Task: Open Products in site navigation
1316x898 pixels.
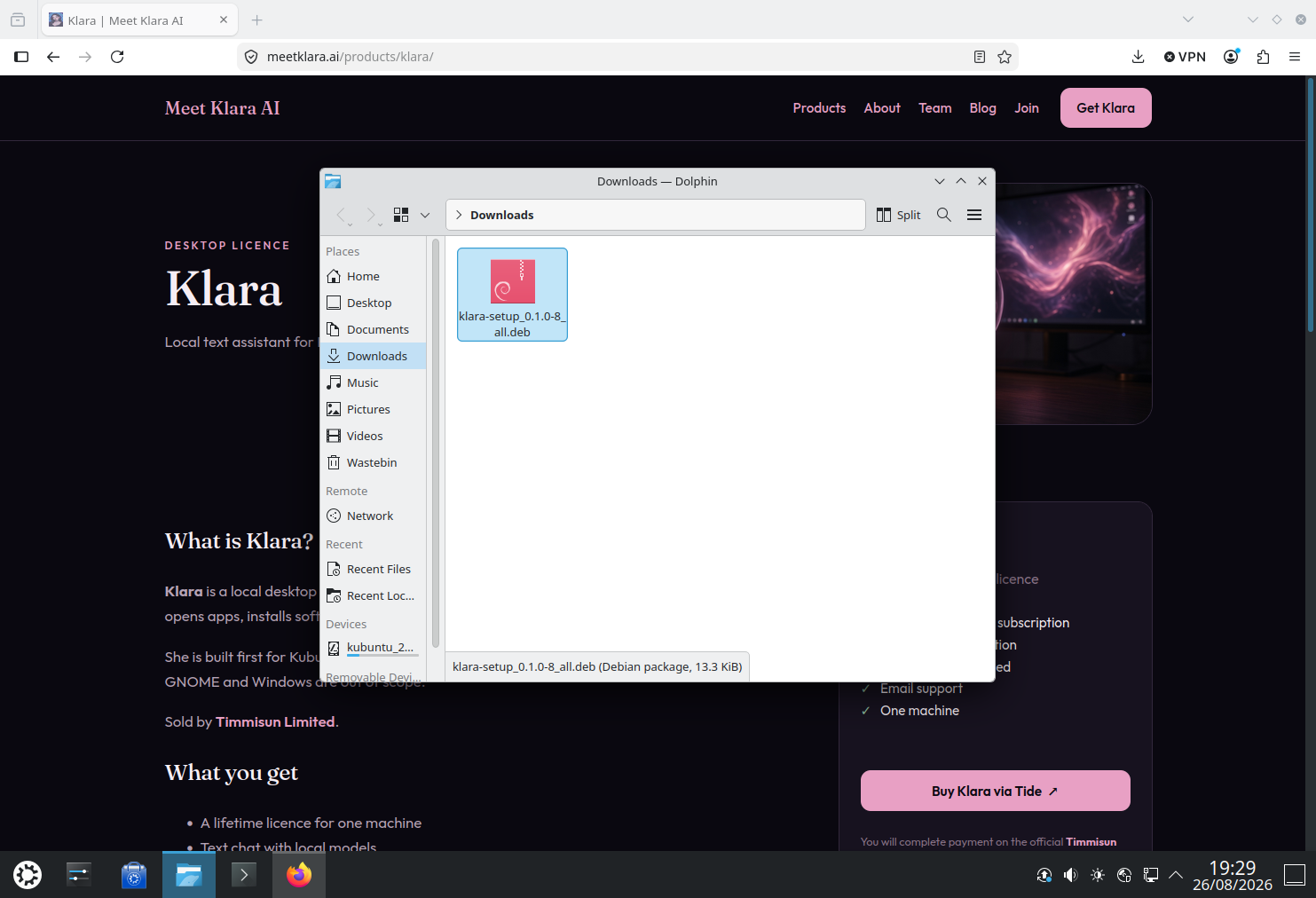Action: [819, 107]
